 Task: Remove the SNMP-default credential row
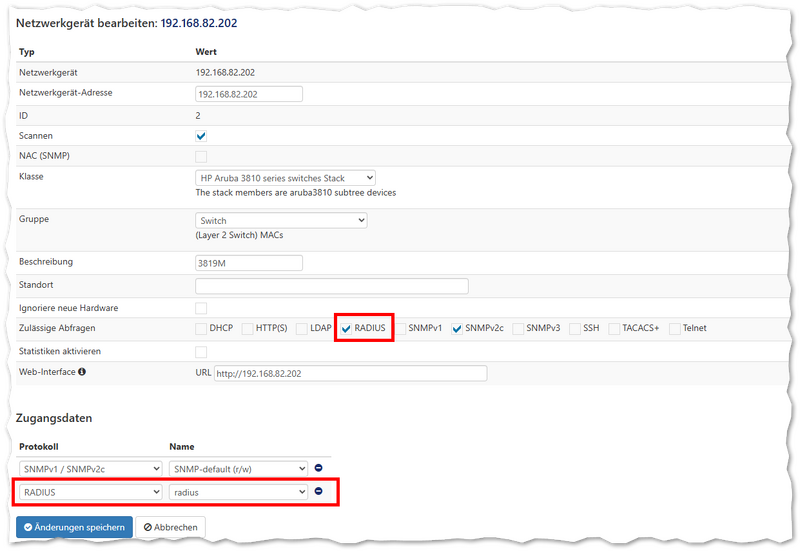click(x=318, y=467)
